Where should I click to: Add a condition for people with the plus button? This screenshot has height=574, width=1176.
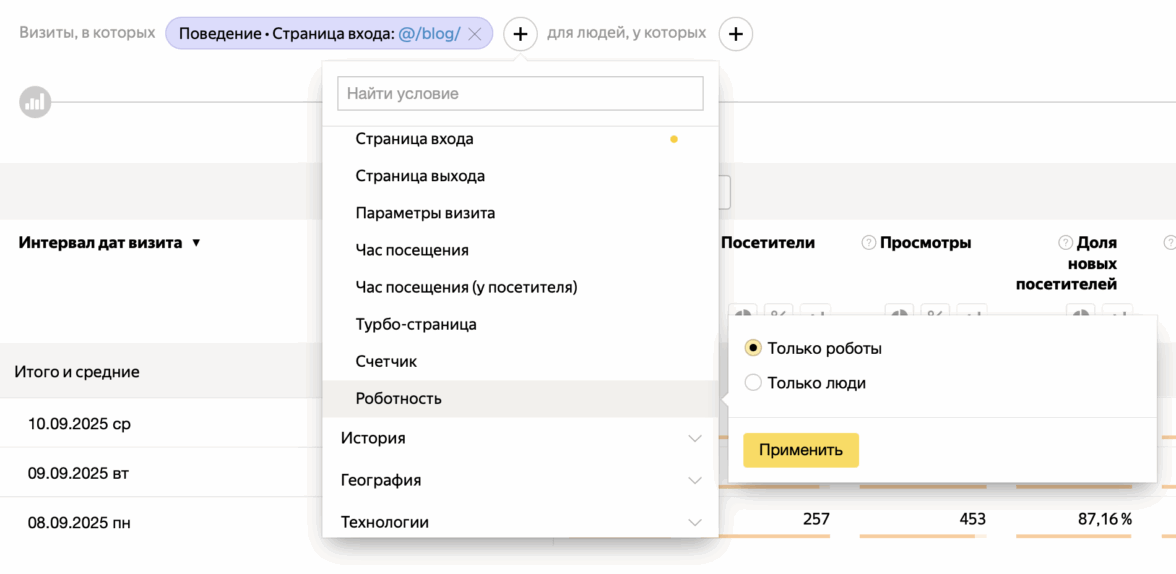(735, 34)
